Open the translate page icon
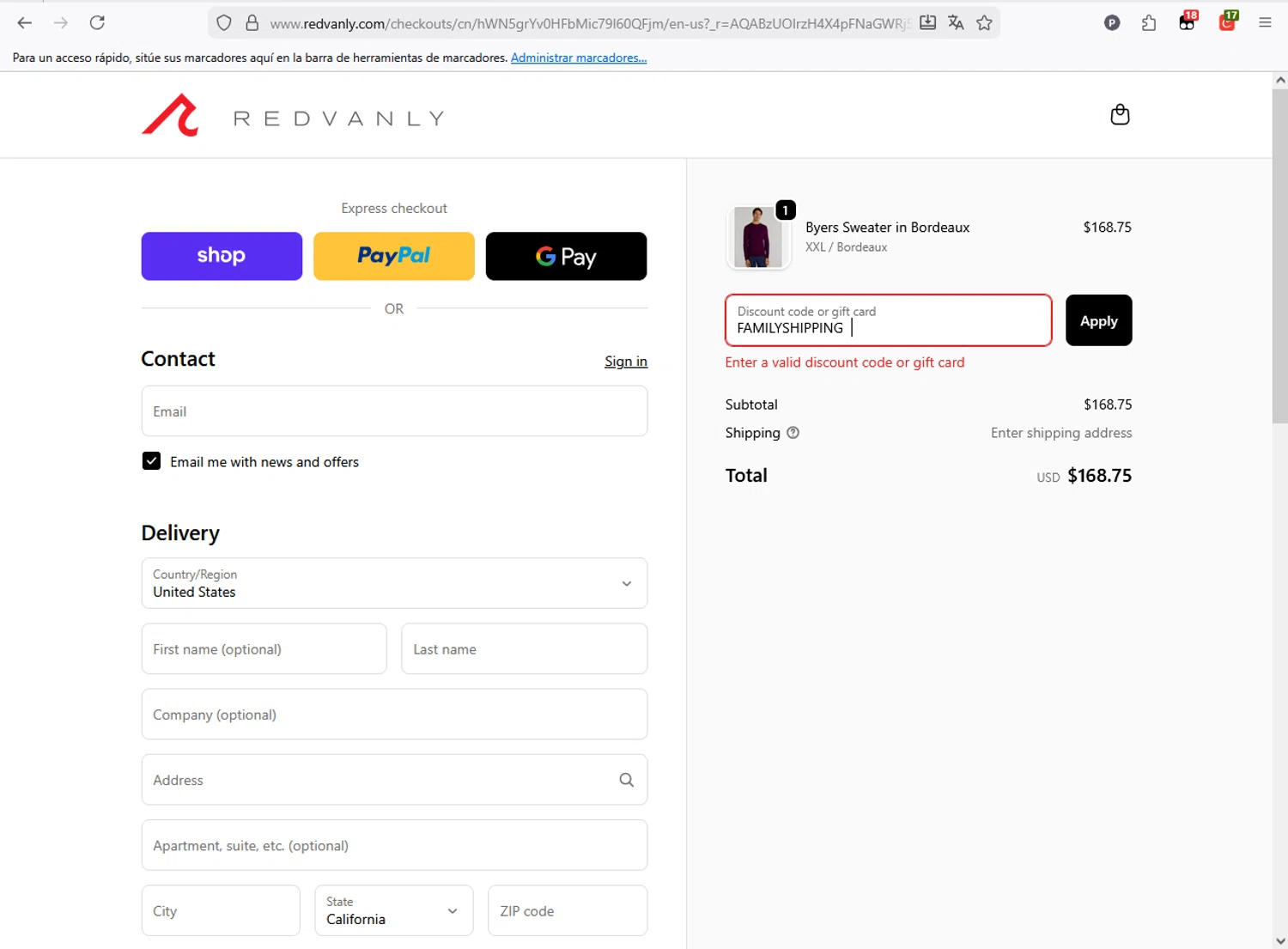1288x949 pixels. (956, 23)
